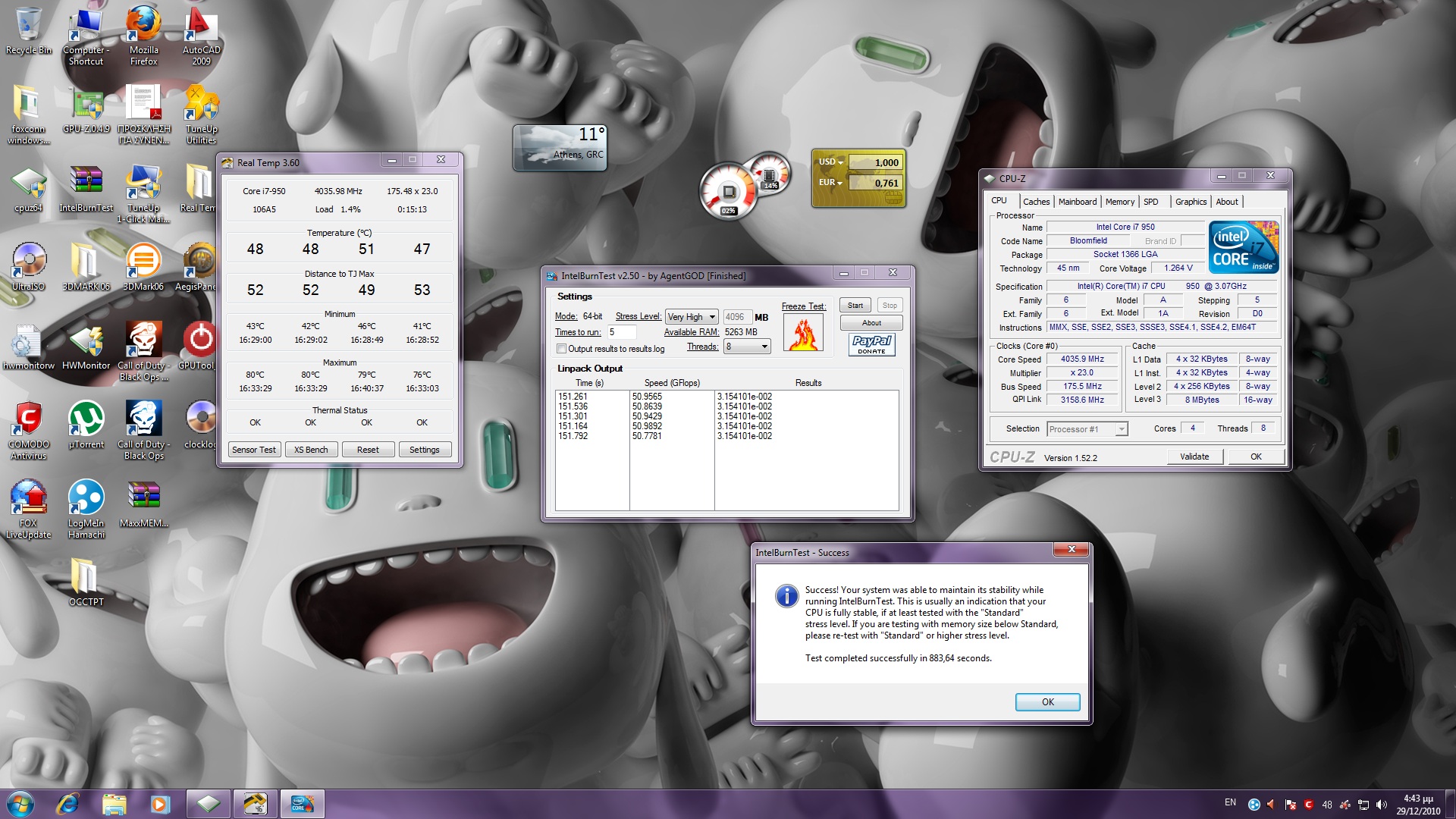Open the Processor Selection dropdown in CPU-Z
Image resolution: width=1456 pixels, height=819 pixels.
pos(1087,429)
